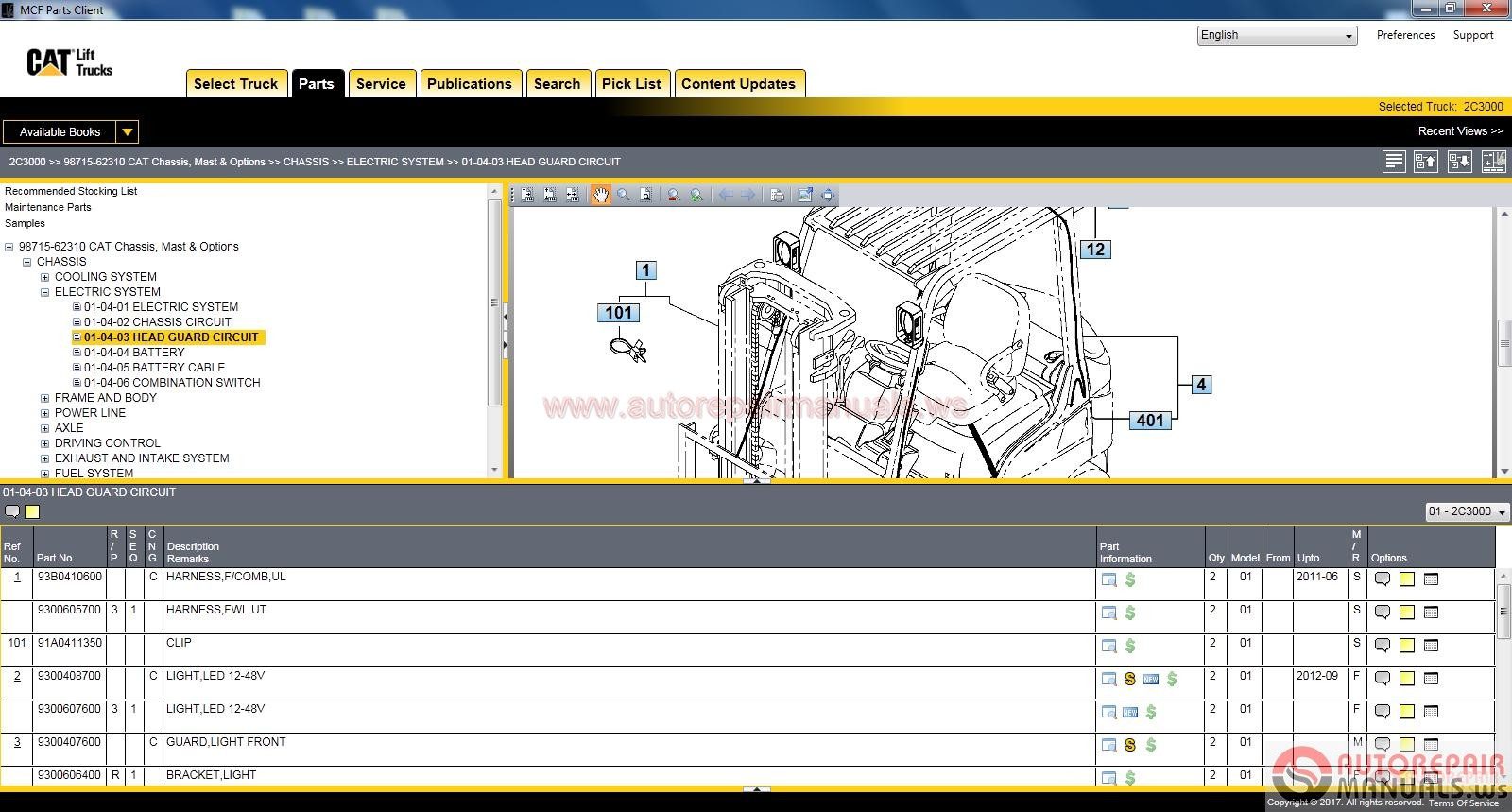
Task: Click callout 401 in the diagram
Action: click(x=1151, y=421)
